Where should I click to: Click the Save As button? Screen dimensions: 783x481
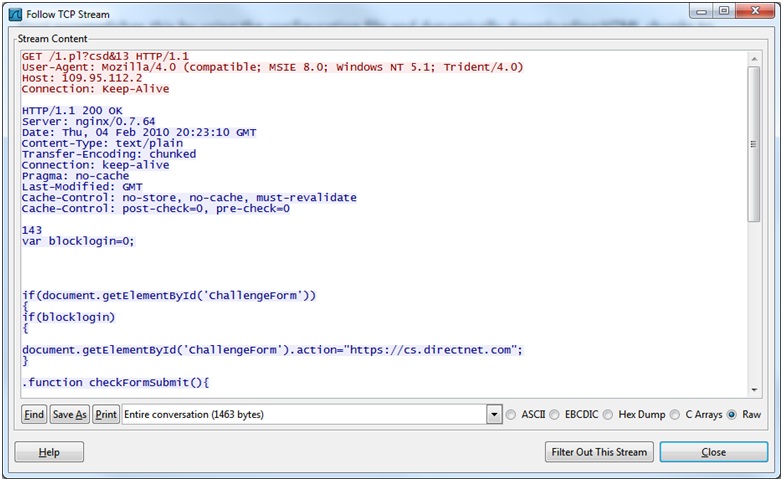(70, 415)
